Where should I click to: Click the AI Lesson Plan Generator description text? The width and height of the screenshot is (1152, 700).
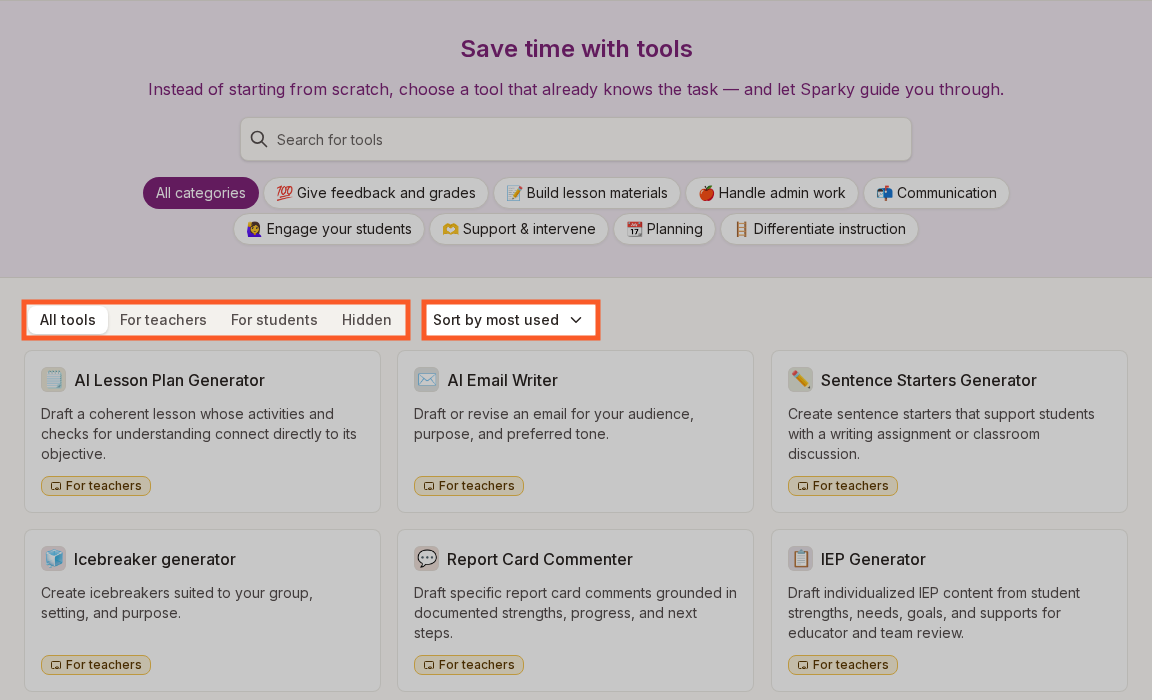199,434
